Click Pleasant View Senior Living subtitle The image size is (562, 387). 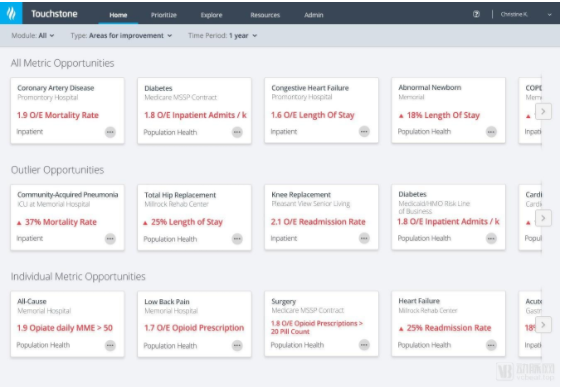tap(311, 204)
